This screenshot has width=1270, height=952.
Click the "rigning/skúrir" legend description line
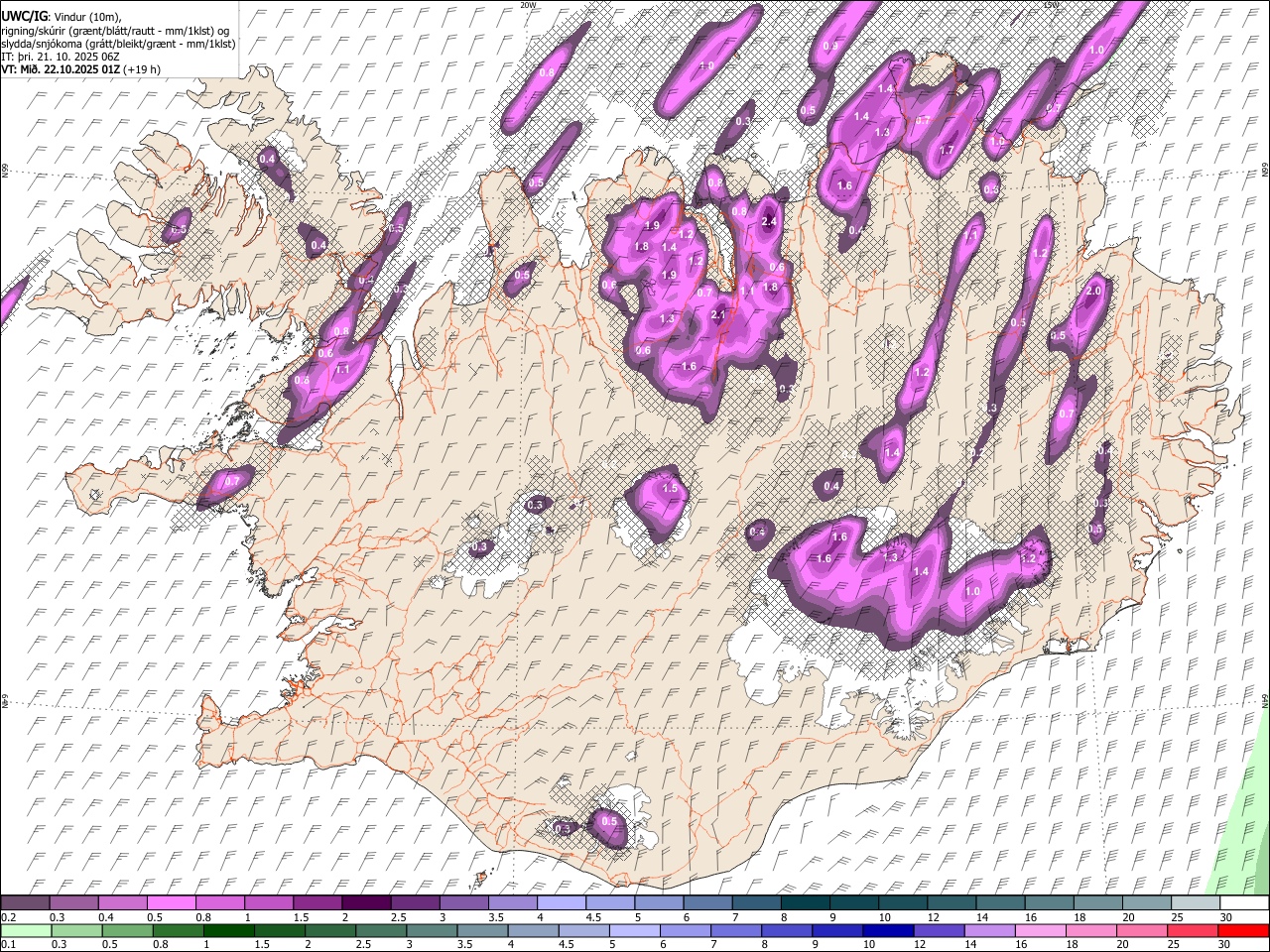pyautogui.click(x=115, y=30)
